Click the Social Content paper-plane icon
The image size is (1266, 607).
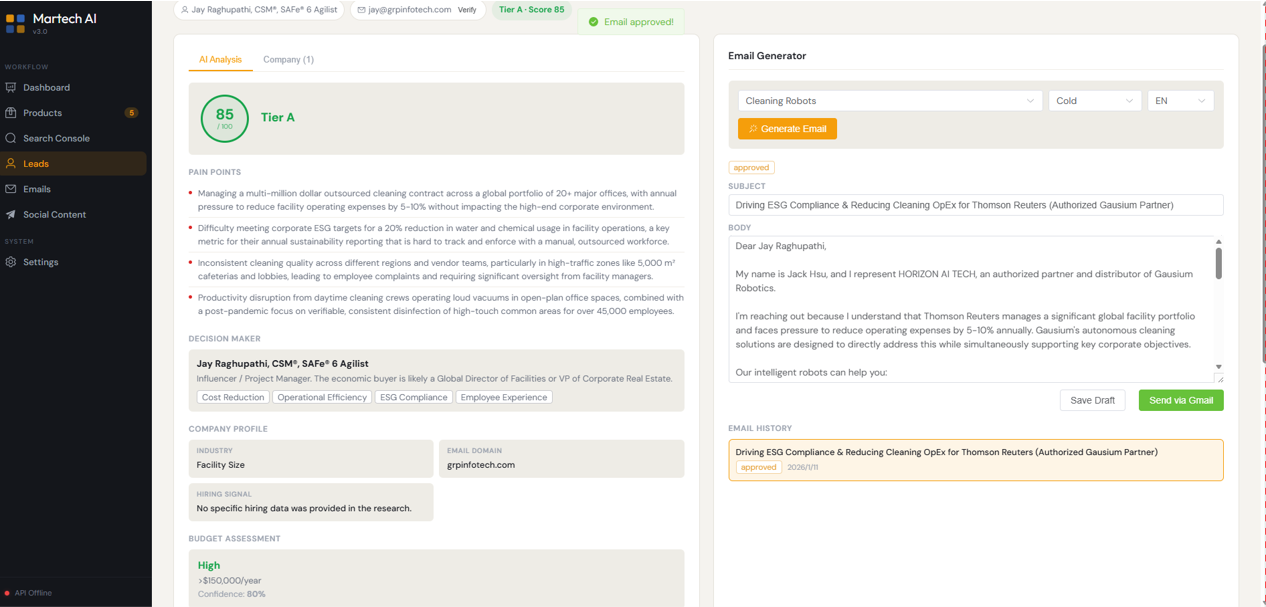click(x=11, y=214)
